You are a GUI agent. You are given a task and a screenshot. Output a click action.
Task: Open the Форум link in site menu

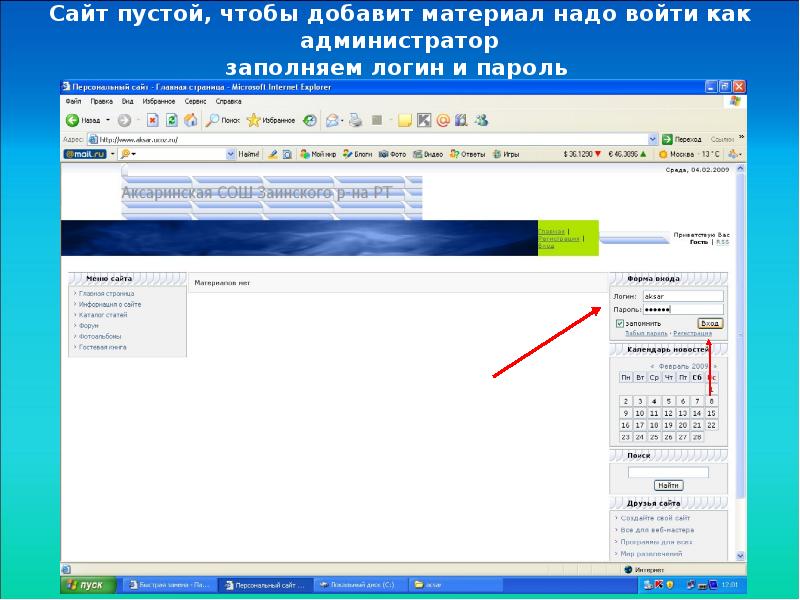(x=90, y=325)
